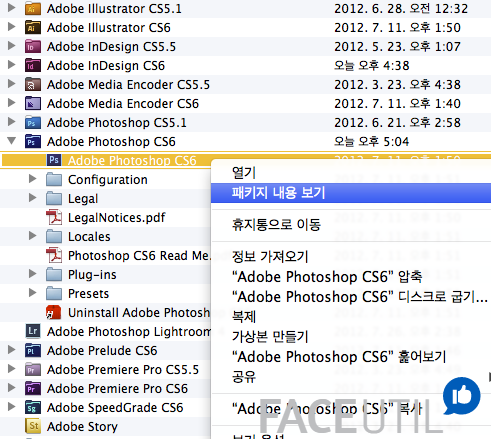Viewport: 491px width, 439px height.
Task: Click the Presets folder icon
Action: coord(54,294)
